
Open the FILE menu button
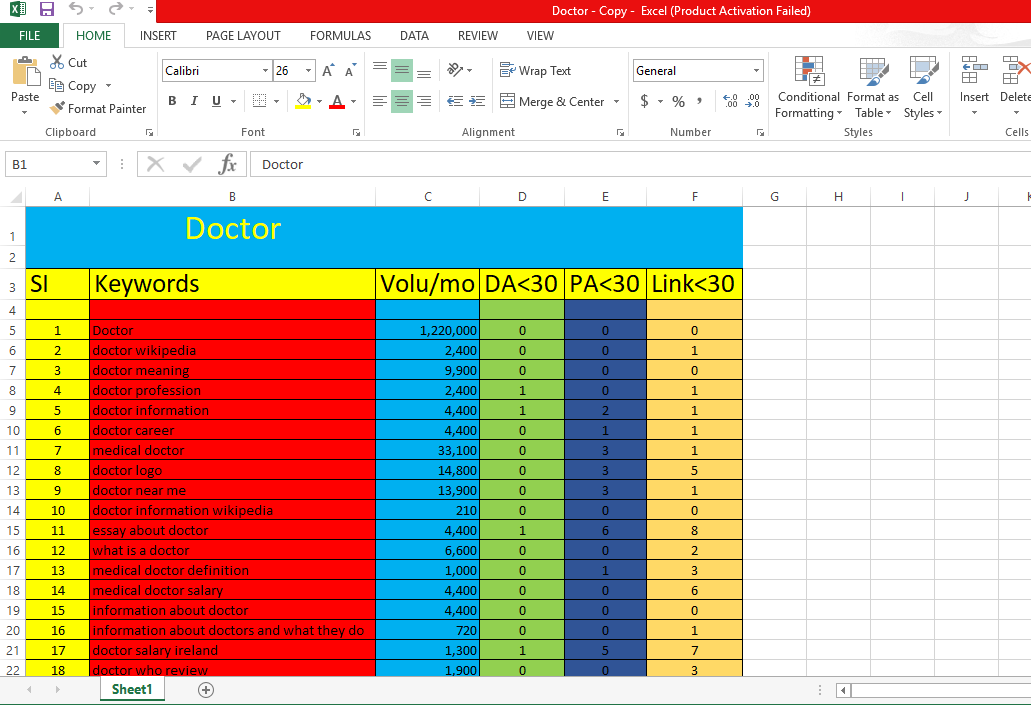tap(30, 36)
